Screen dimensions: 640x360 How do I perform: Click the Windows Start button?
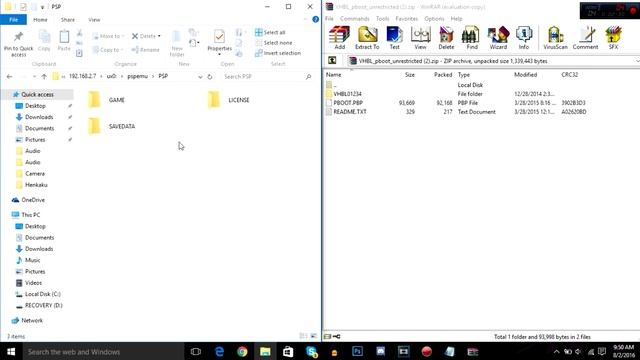pos(11,351)
